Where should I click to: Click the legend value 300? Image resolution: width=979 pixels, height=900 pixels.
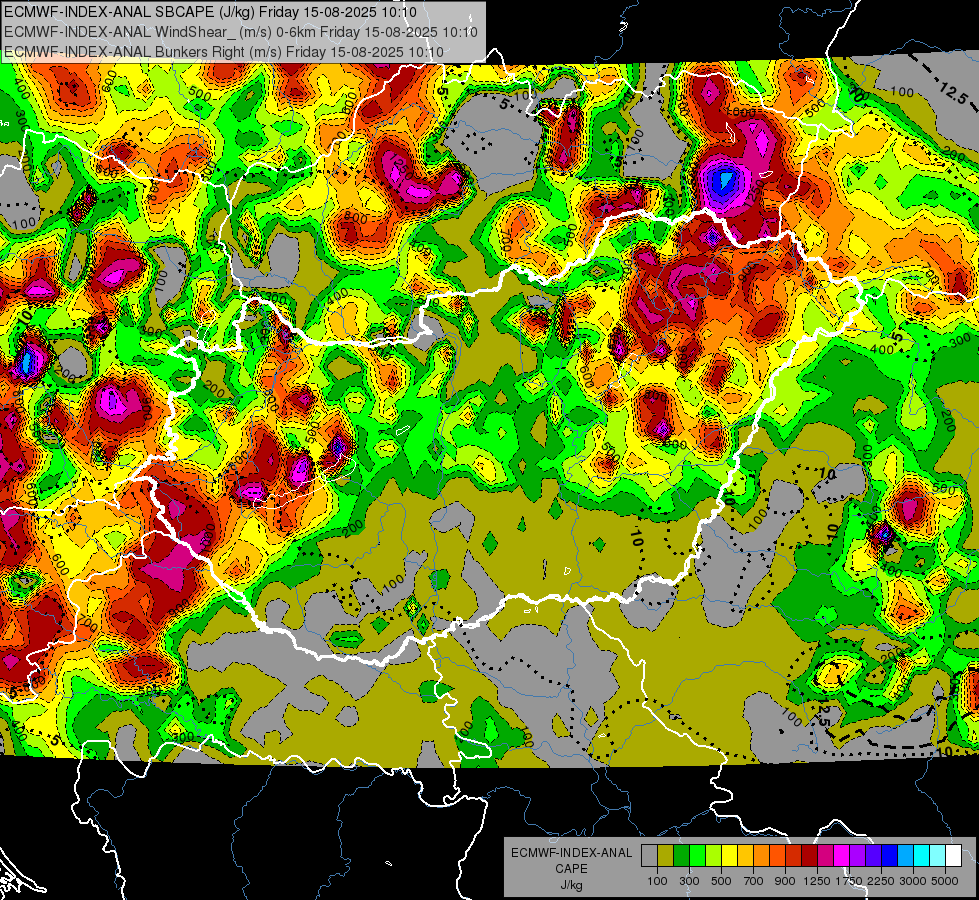coord(689,881)
